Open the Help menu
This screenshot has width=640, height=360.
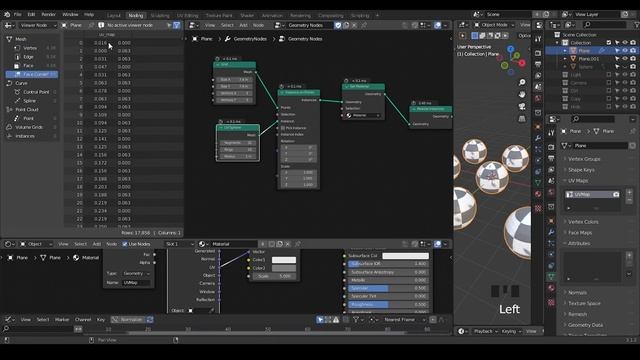pos(89,14)
